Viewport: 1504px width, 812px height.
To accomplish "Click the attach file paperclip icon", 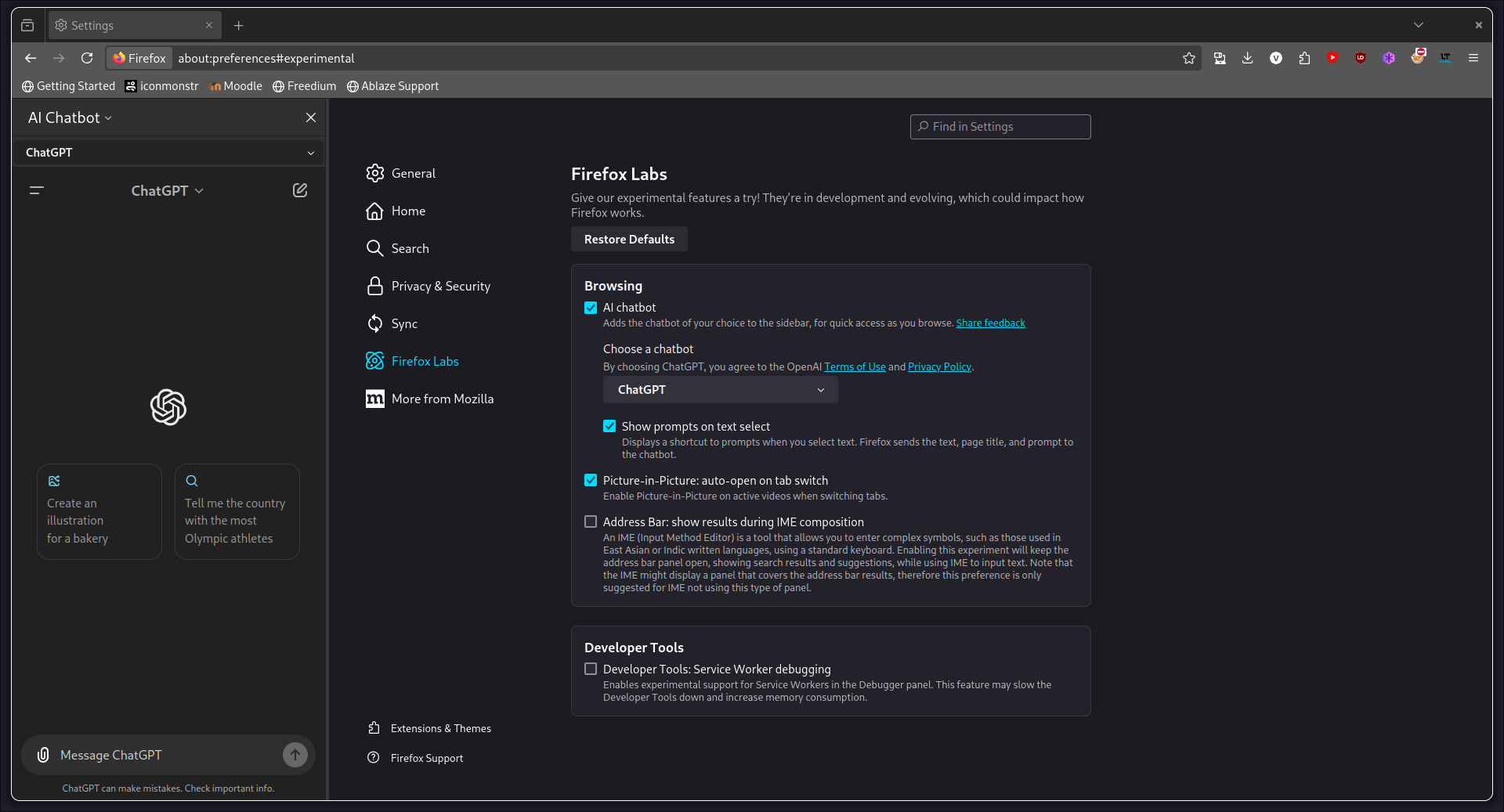I will (x=44, y=755).
